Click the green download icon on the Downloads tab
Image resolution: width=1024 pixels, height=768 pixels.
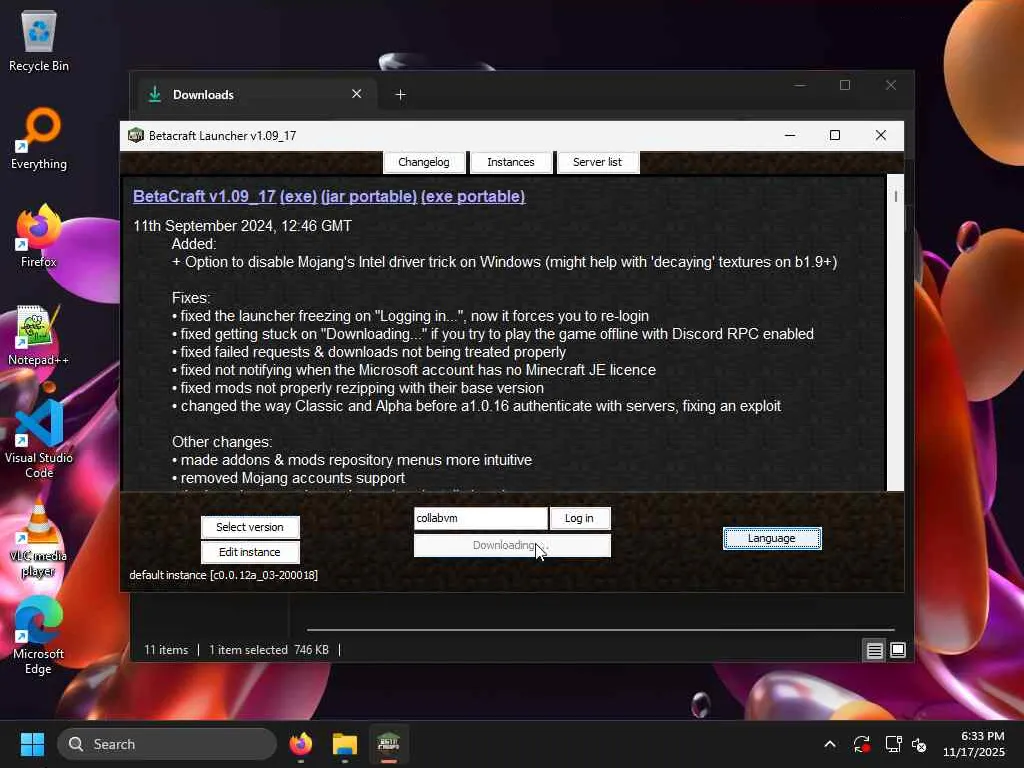point(155,95)
